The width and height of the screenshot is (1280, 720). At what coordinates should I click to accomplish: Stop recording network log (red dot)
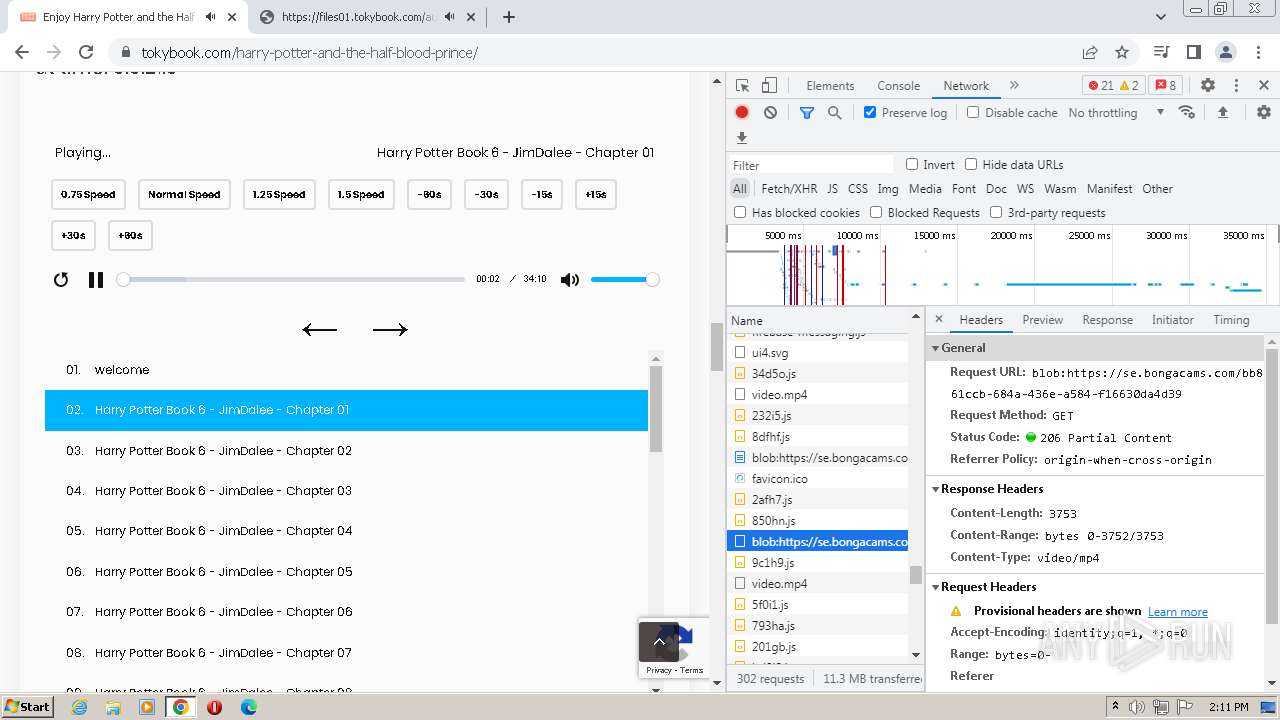(x=742, y=112)
